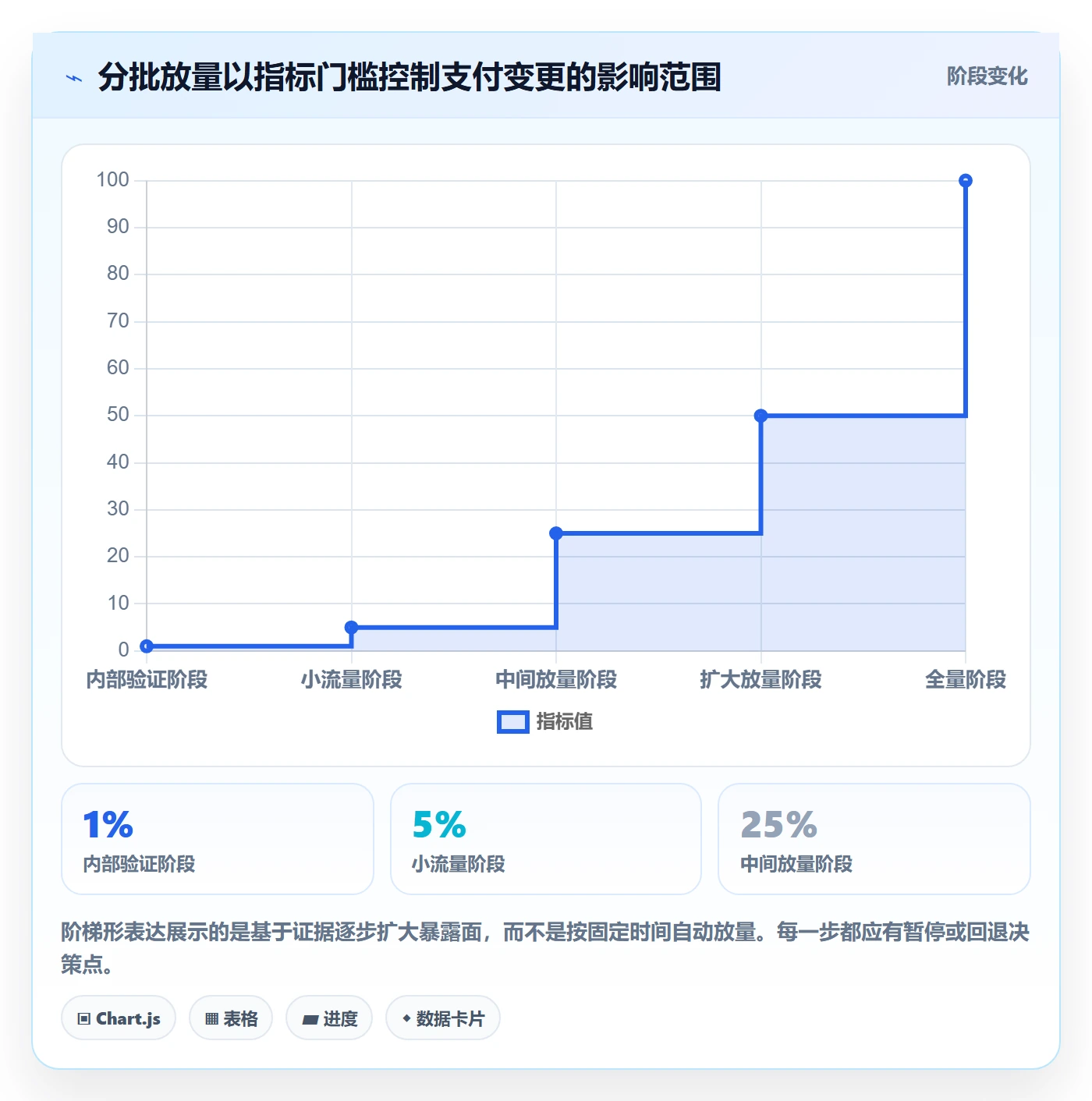The height and width of the screenshot is (1101, 1092).
Task: Click the x-axis label 小流量阶段
Action: pos(352,680)
